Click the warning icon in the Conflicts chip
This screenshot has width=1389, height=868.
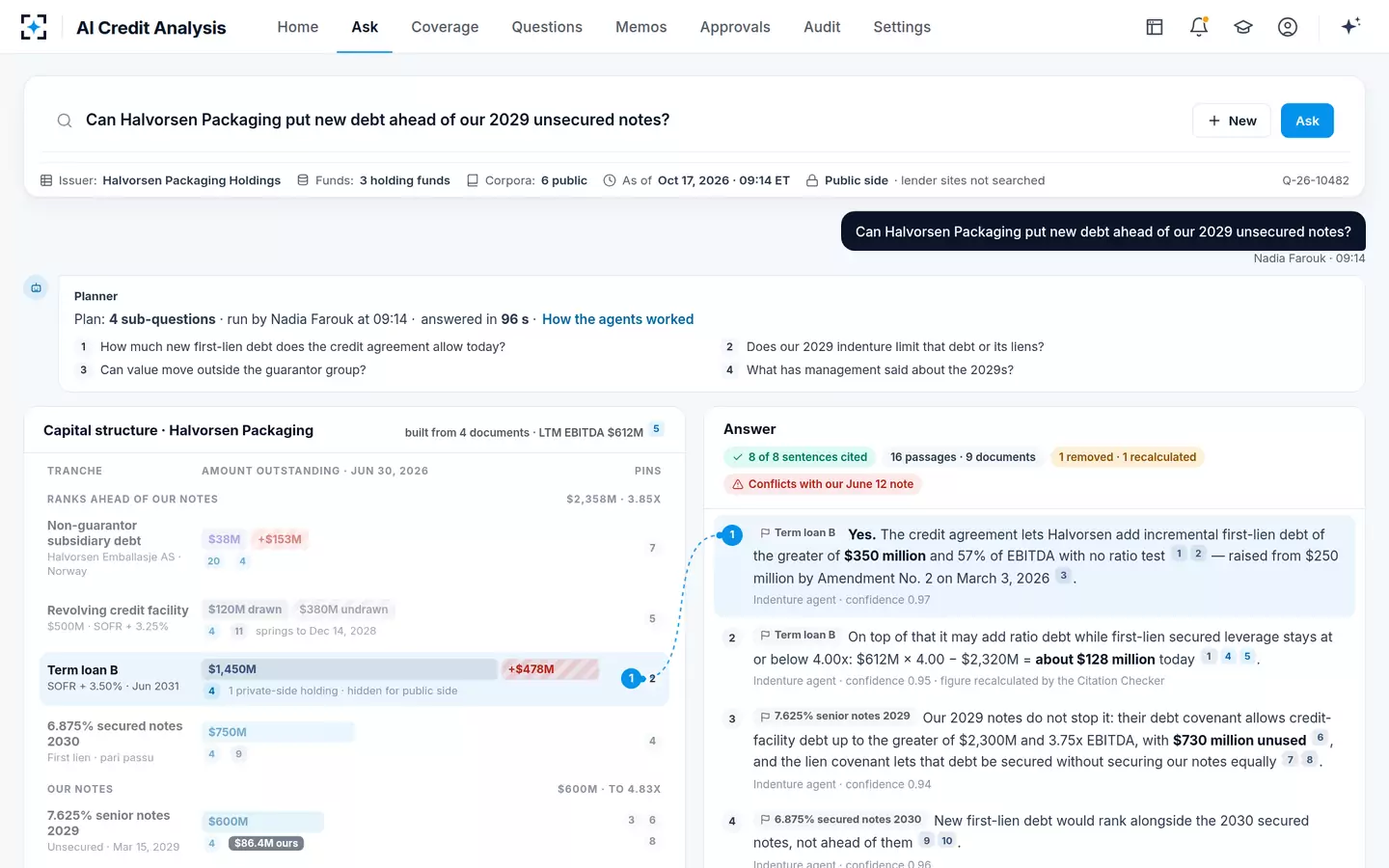738,484
